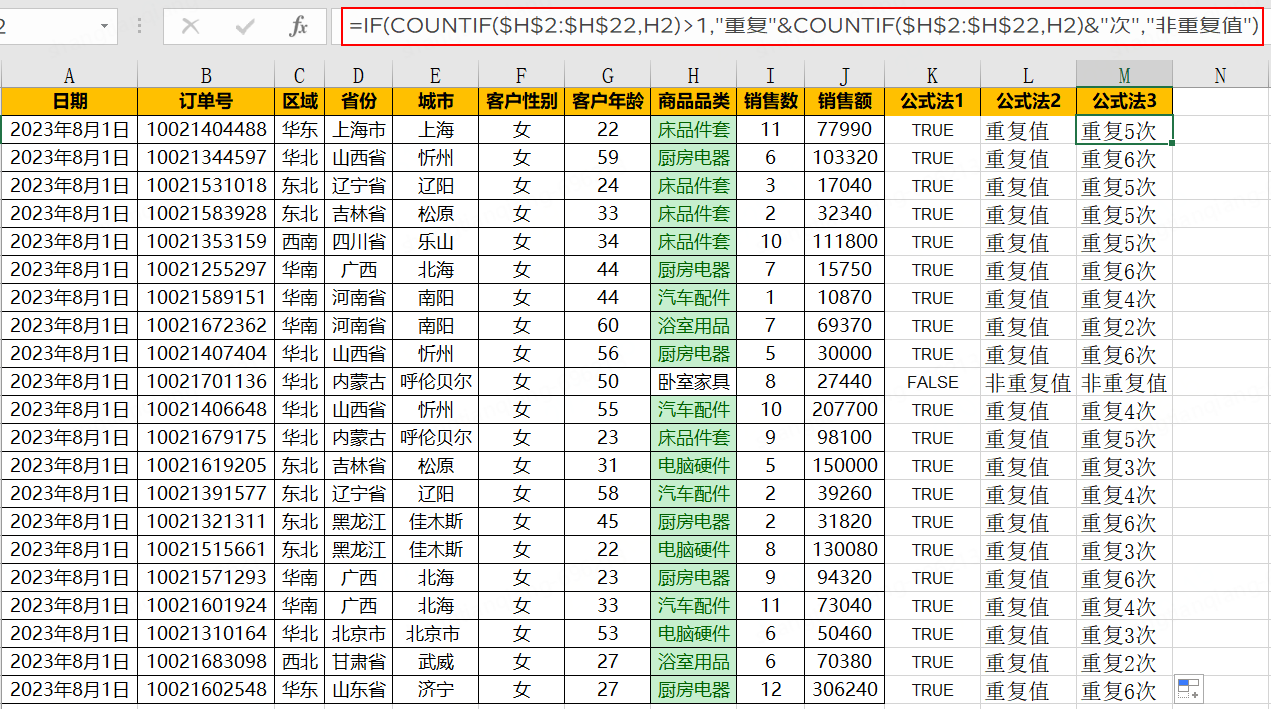The width and height of the screenshot is (1271, 709).
Task: Click sales amount 306240 cell
Action: coord(844,690)
